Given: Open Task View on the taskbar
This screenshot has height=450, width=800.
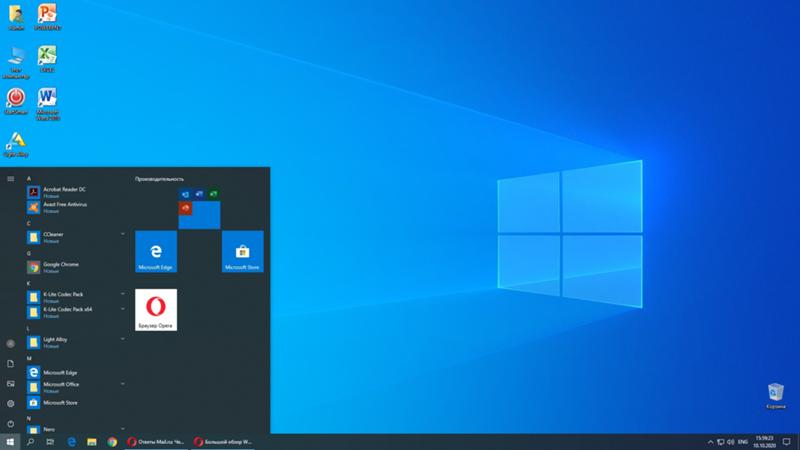Looking at the screenshot, I should tap(50, 442).
